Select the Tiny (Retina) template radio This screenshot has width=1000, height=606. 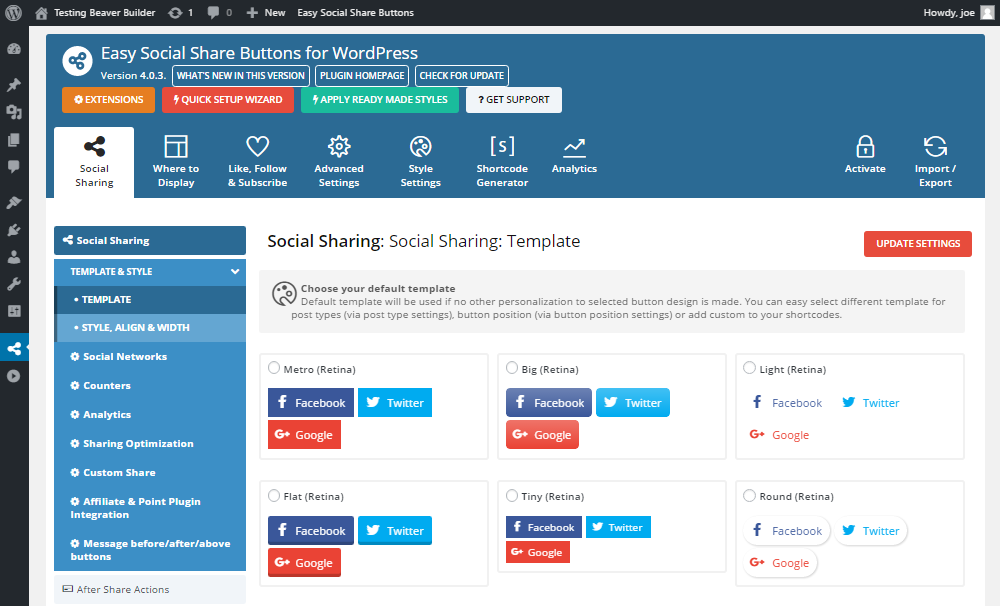click(512, 496)
